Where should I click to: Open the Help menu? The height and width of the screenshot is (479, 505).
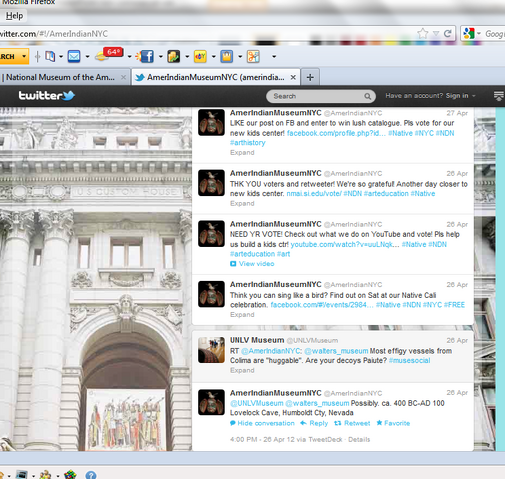tap(14, 16)
